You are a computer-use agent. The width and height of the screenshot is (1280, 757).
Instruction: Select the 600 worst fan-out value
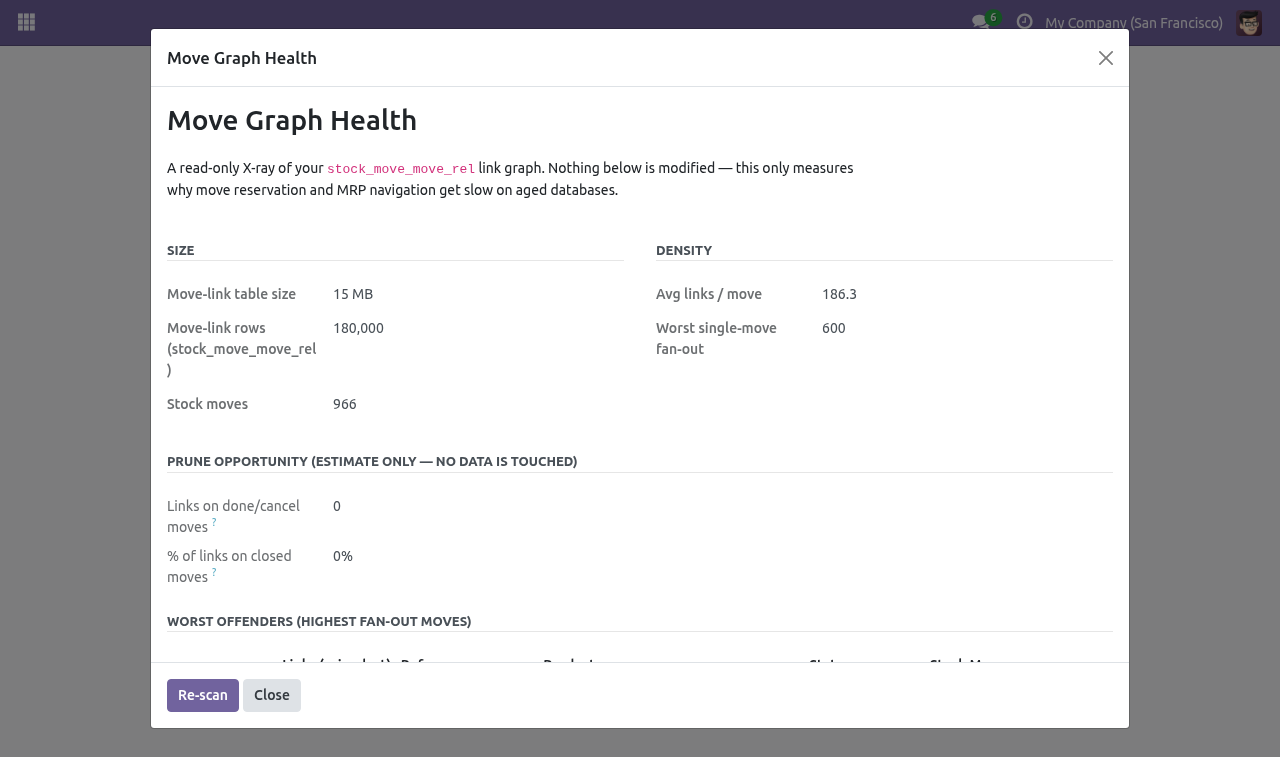coord(834,328)
